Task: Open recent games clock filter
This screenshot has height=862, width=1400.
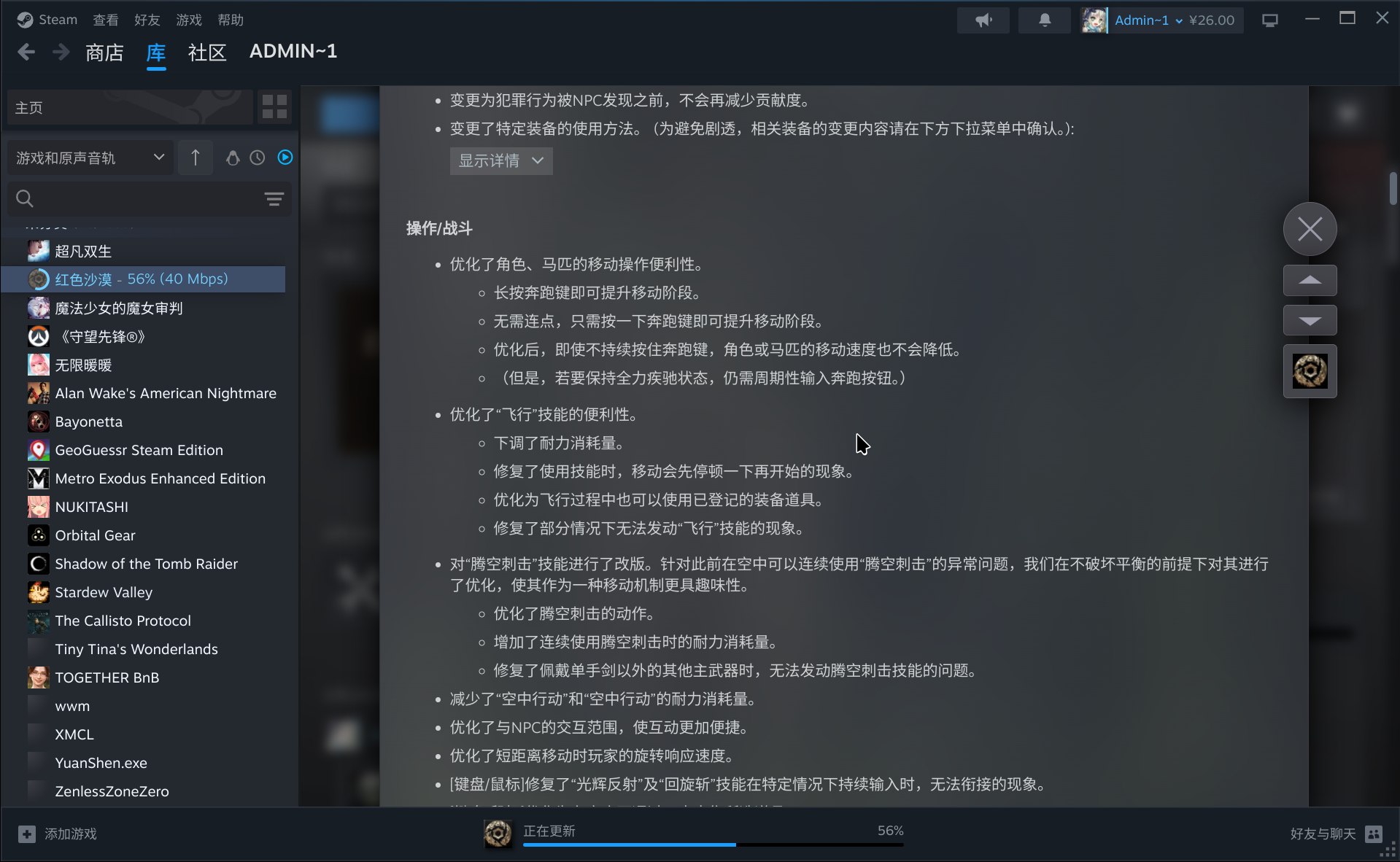Action: 257,157
